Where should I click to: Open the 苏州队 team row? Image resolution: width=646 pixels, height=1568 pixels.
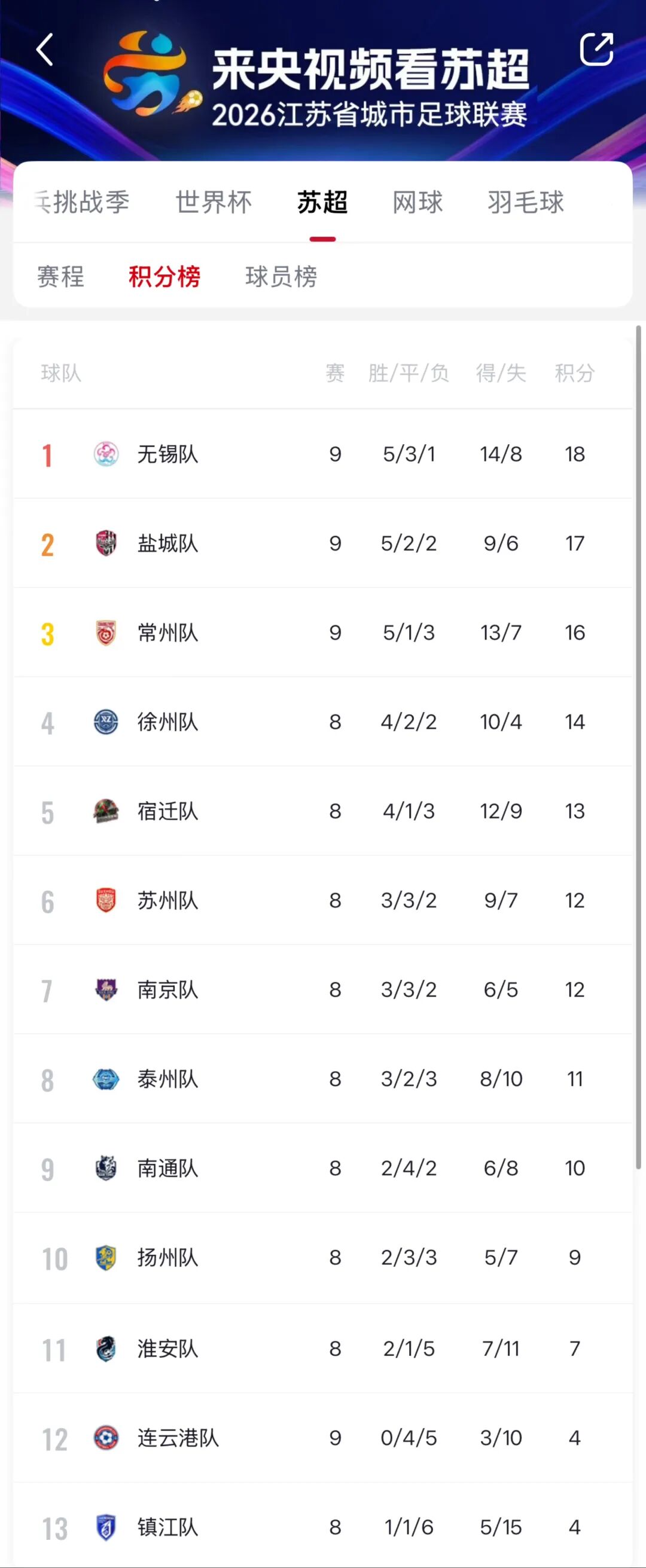[x=322, y=900]
